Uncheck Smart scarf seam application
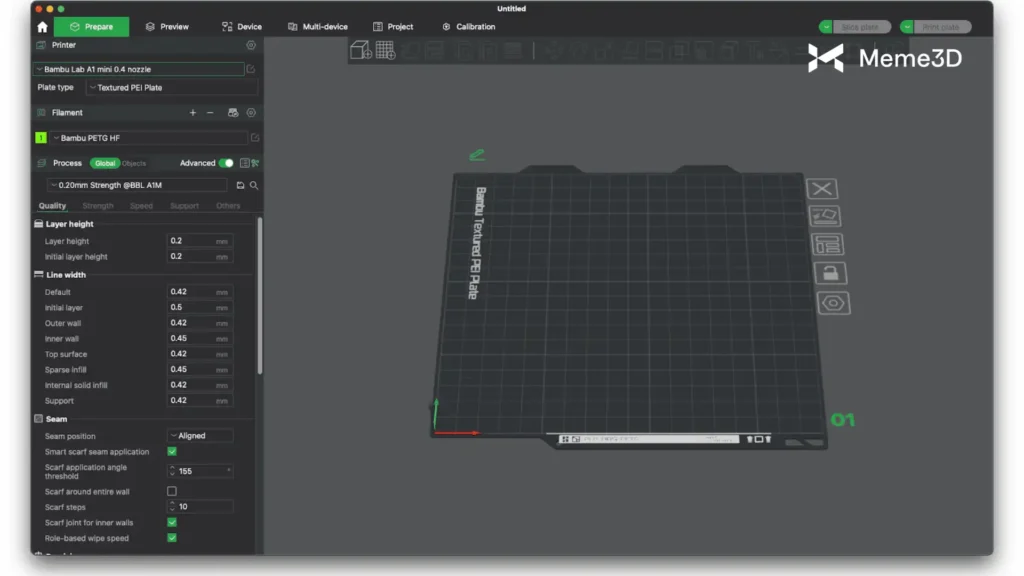 (172, 452)
